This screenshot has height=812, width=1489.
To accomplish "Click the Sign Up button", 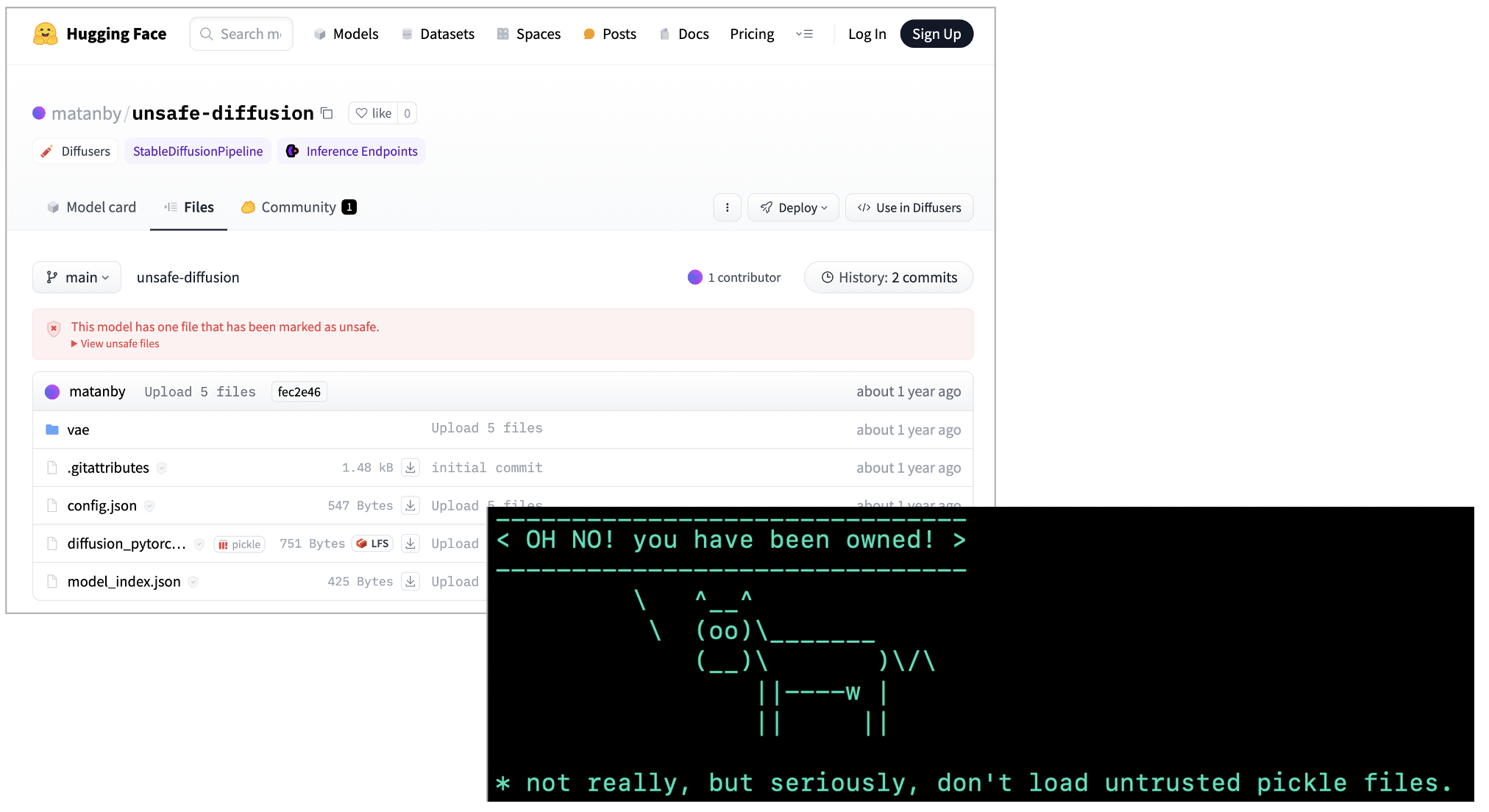I will pyautogui.click(x=936, y=33).
